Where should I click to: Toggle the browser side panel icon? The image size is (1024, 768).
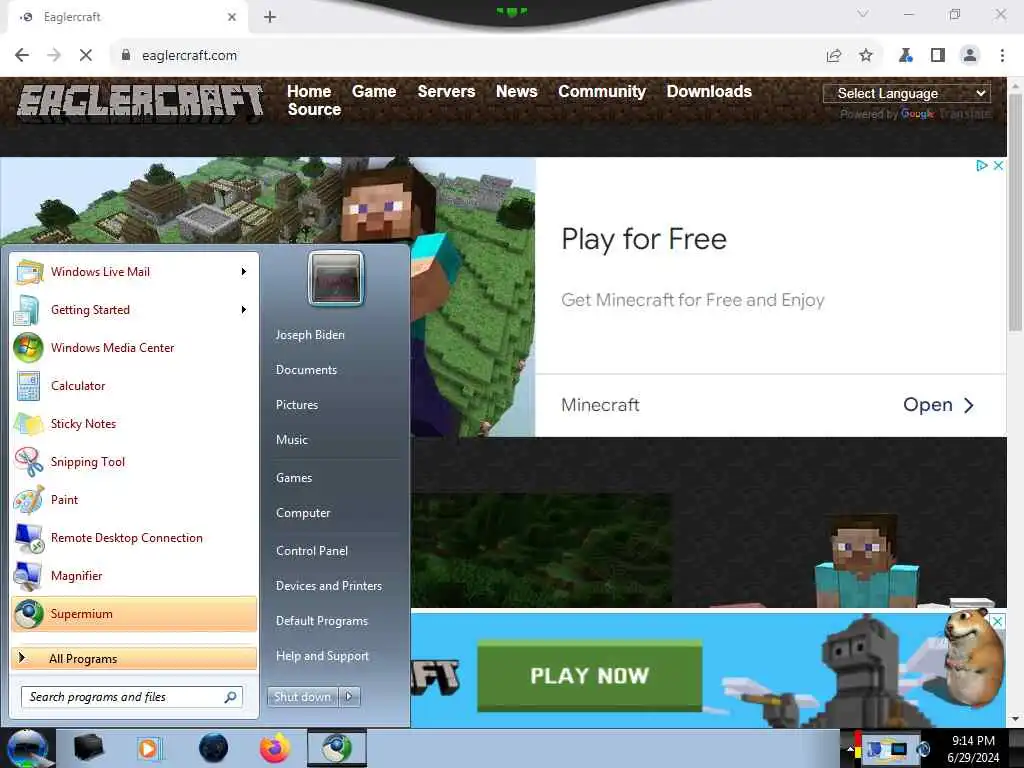tap(938, 56)
